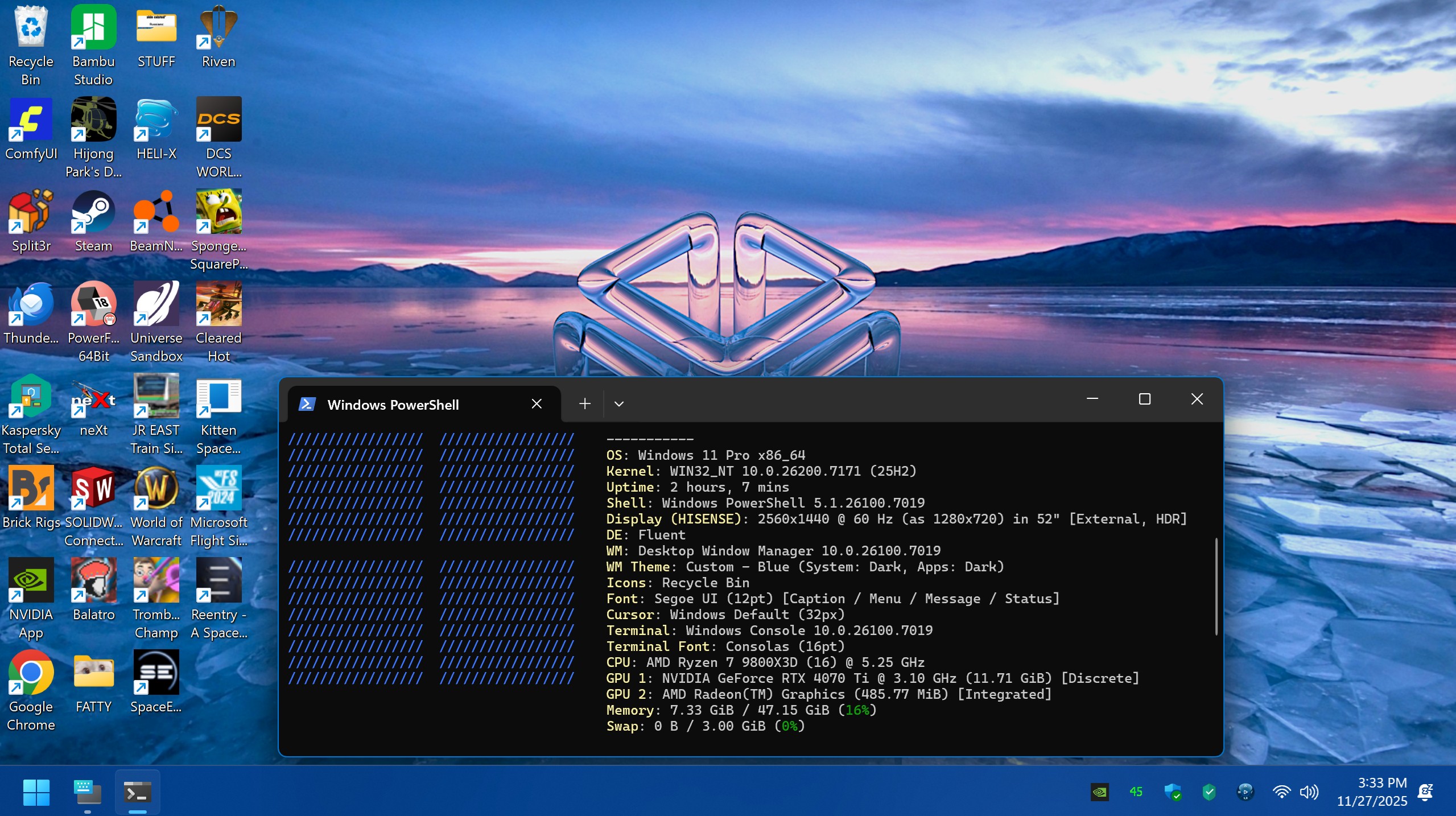Image resolution: width=1456 pixels, height=816 pixels.
Task: Click the World of Warcraft icon
Action: [x=156, y=488]
